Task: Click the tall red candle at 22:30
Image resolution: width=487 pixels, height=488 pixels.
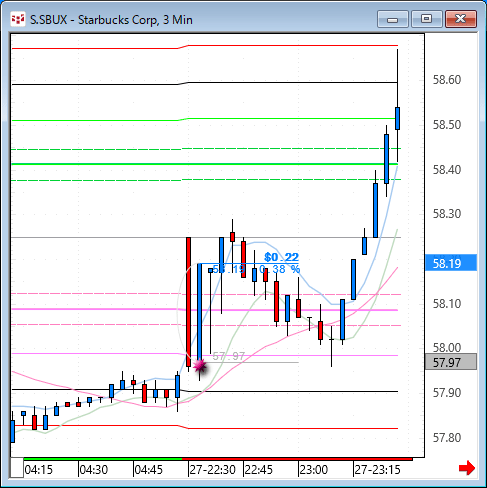Action: (x=189, y=302)
